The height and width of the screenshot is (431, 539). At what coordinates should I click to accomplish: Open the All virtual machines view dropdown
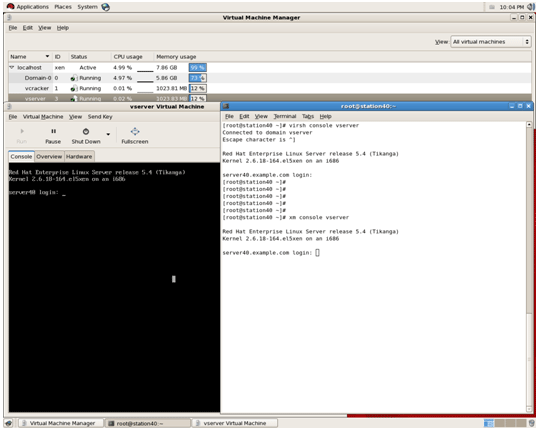pos(491,42)
